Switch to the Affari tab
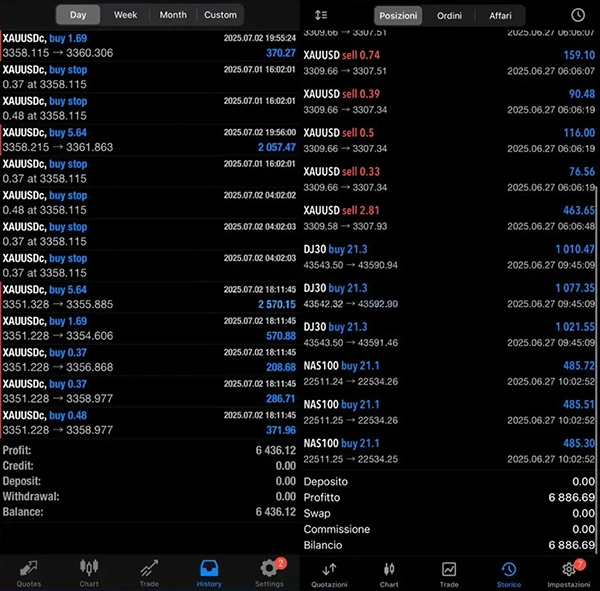This screenshot has height=591, width=600. [500, 16]
